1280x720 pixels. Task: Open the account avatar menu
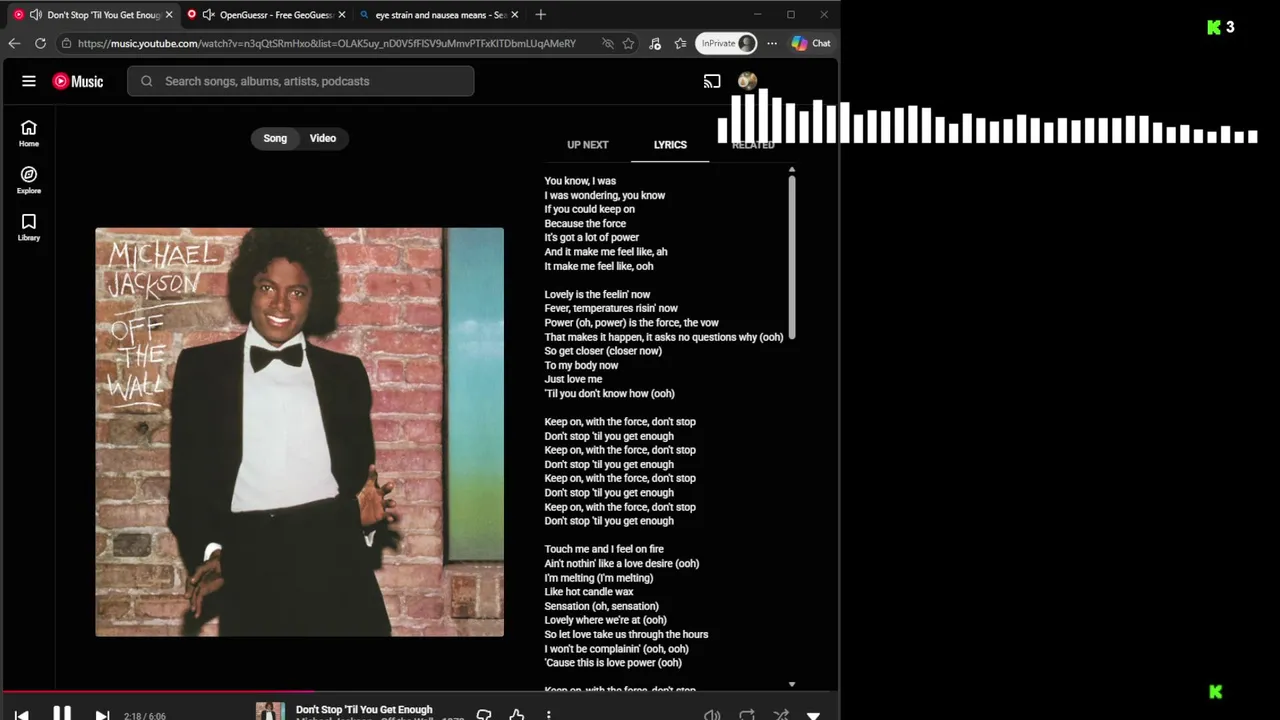[747, 81]
